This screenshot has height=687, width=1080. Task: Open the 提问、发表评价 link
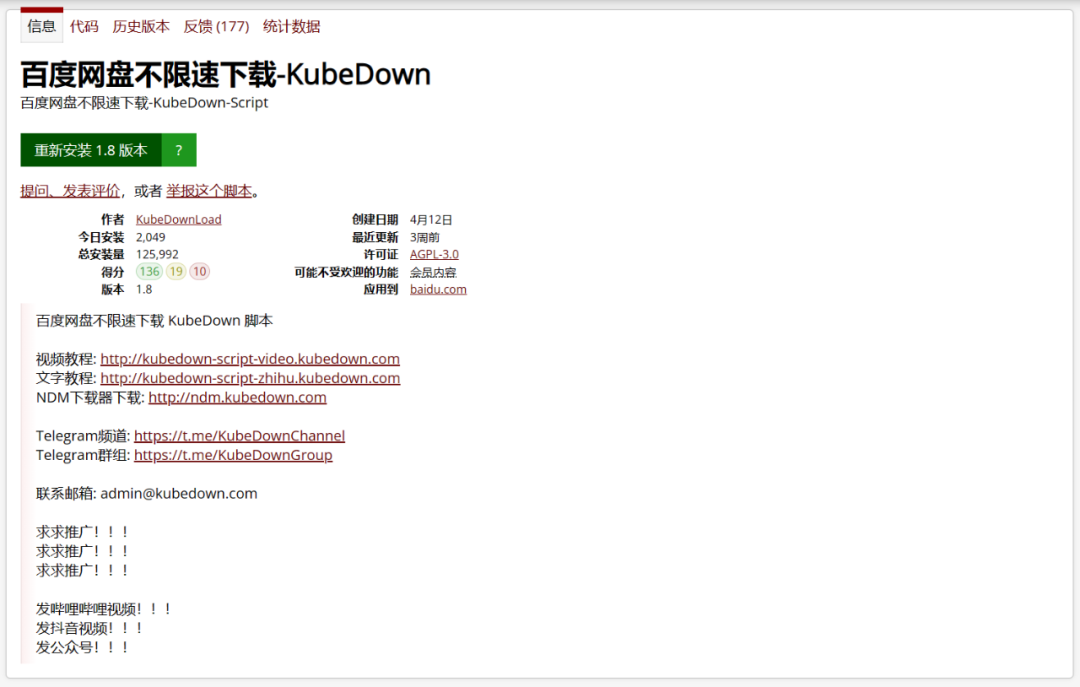pos(70,191)
